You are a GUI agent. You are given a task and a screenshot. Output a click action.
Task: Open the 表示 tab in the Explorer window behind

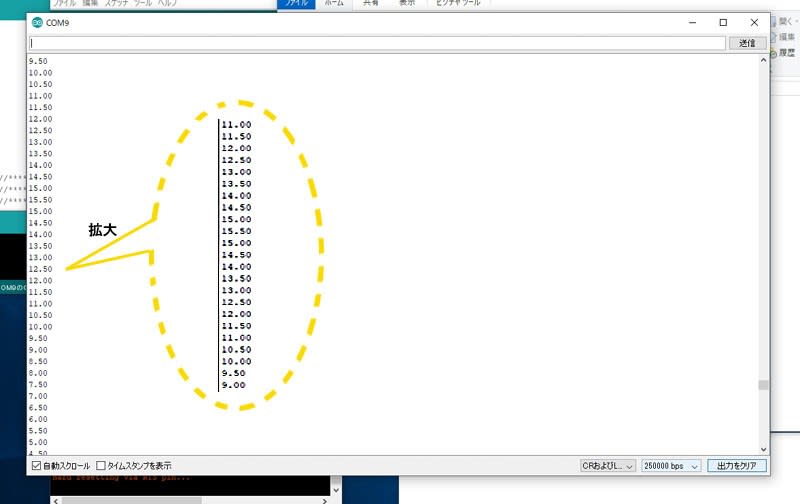click(407, 4)
